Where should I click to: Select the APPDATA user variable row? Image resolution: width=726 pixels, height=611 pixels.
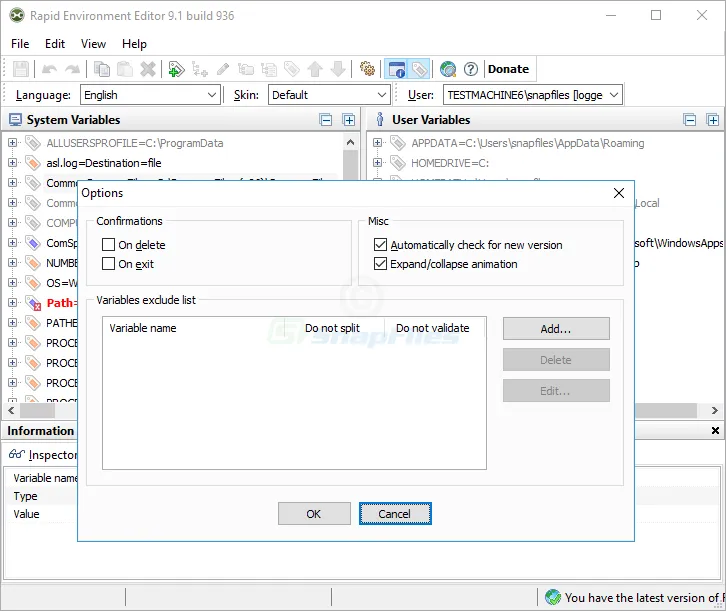click(528, 143)
